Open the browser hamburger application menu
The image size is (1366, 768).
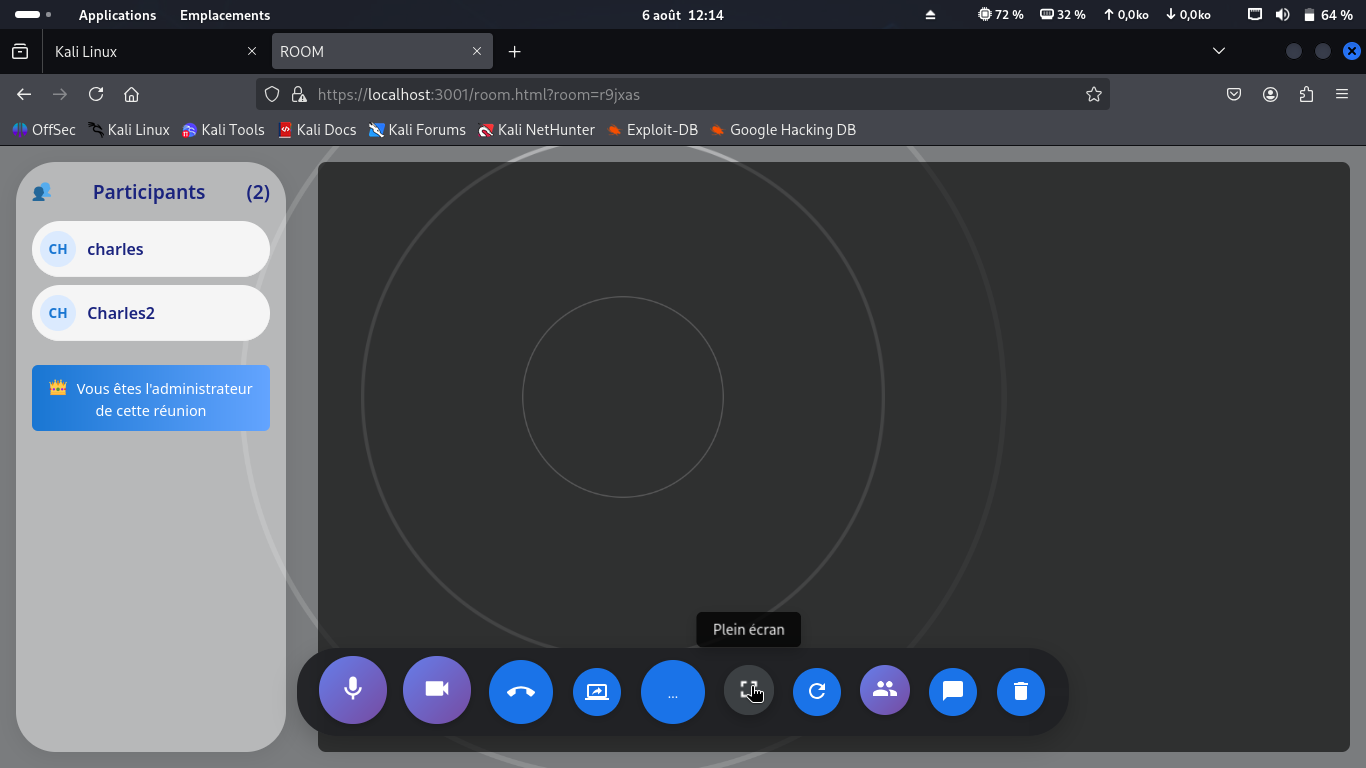click(x=1342, y=95)
